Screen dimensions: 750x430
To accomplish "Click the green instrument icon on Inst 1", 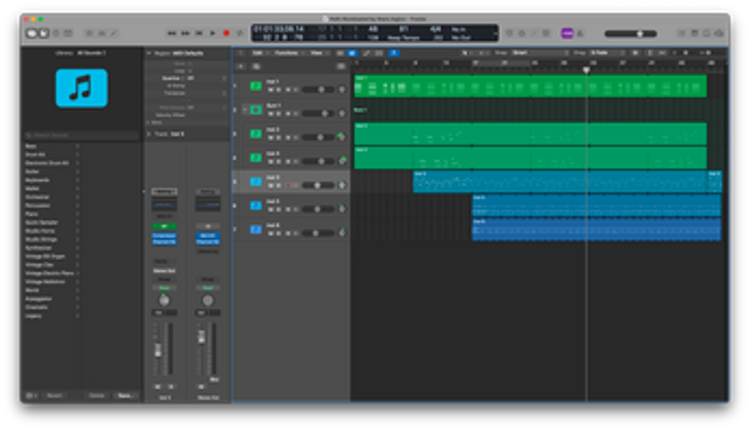I will 255,85.
